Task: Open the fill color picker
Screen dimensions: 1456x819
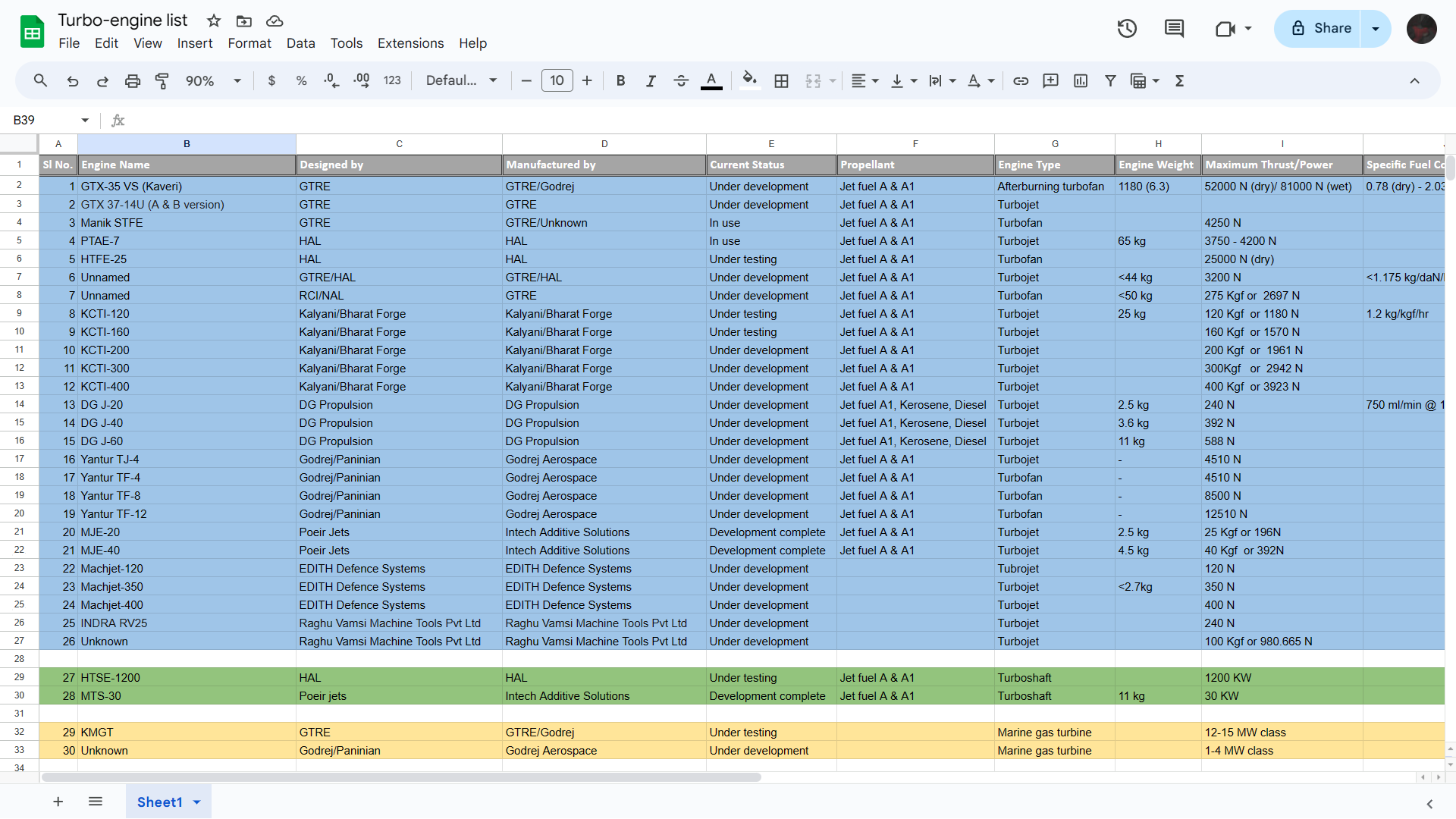Action: pos(749,80)
